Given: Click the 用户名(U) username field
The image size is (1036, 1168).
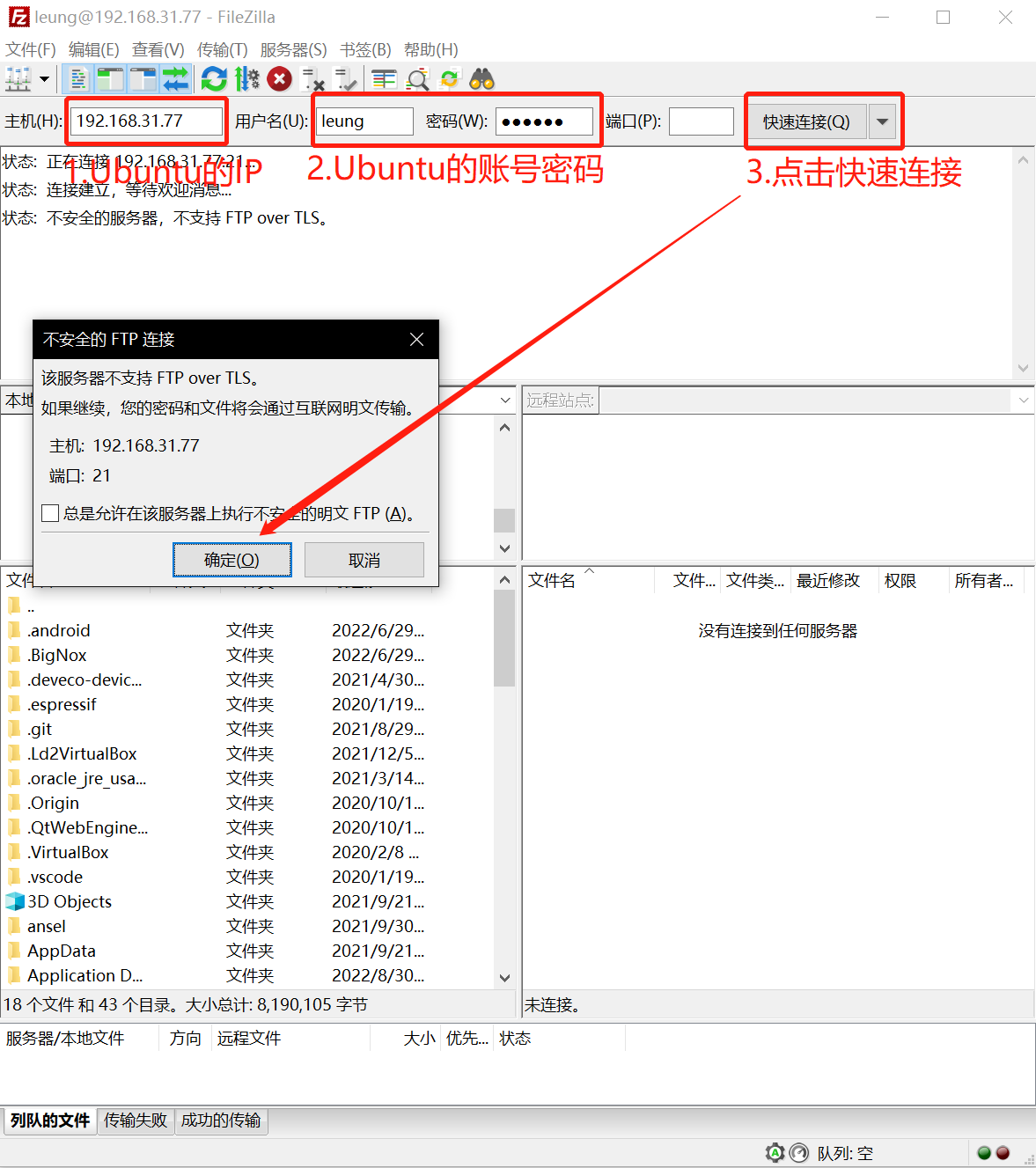Looking at the screenshot, I should pos(364,121).
